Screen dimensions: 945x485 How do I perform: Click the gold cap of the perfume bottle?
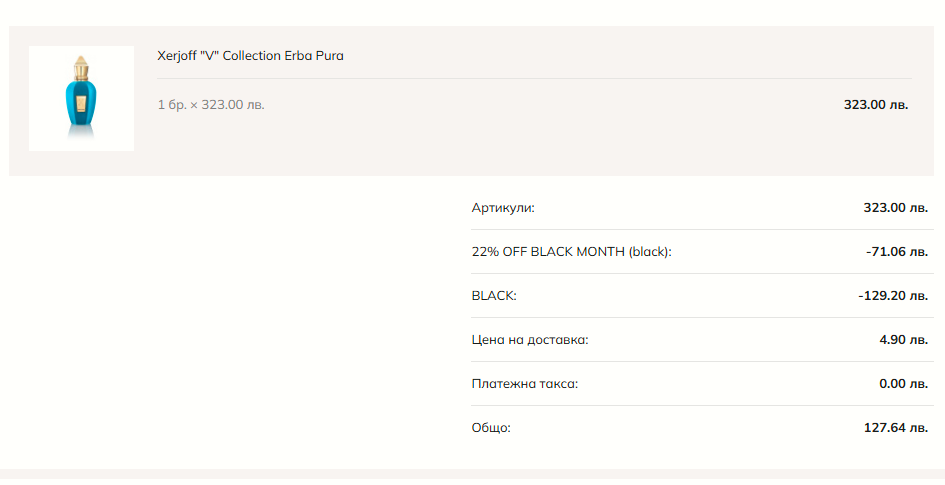point(81,70)
